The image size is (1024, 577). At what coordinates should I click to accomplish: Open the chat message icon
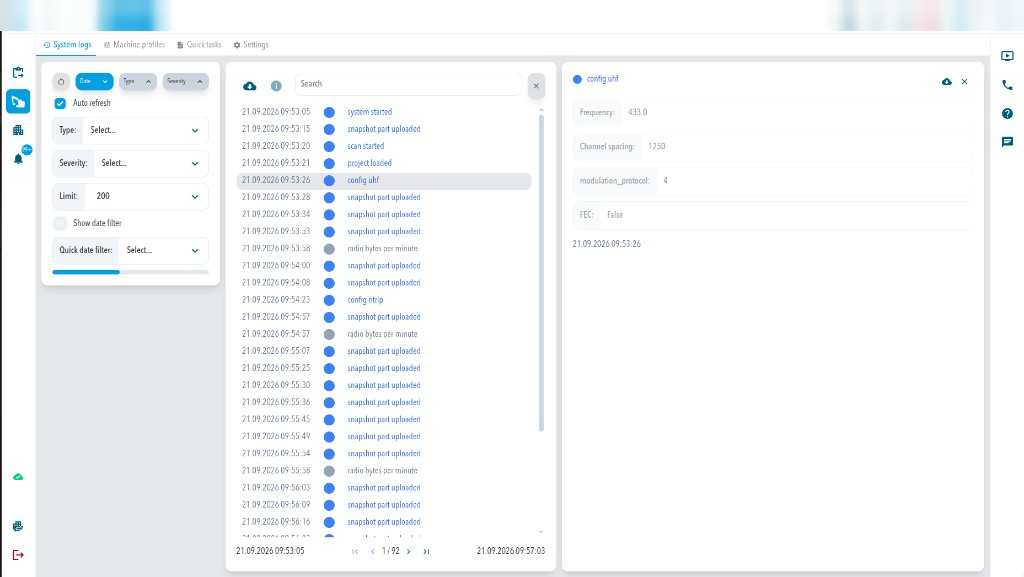click(1007, 142)
